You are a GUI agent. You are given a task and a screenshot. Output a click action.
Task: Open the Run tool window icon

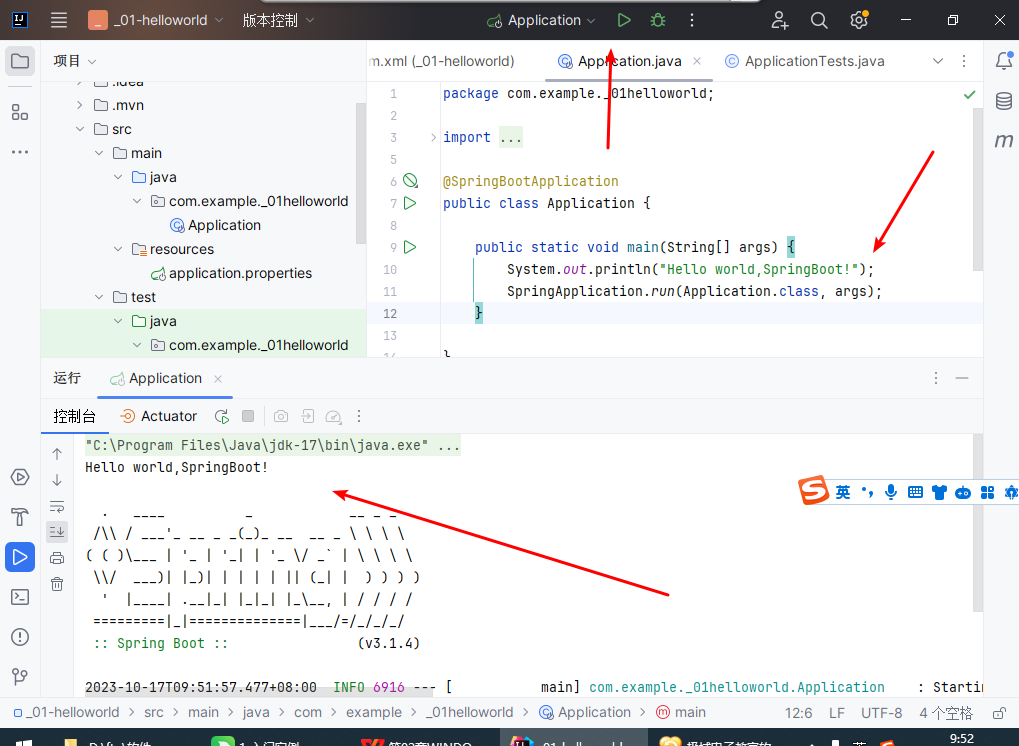(20, 557)
